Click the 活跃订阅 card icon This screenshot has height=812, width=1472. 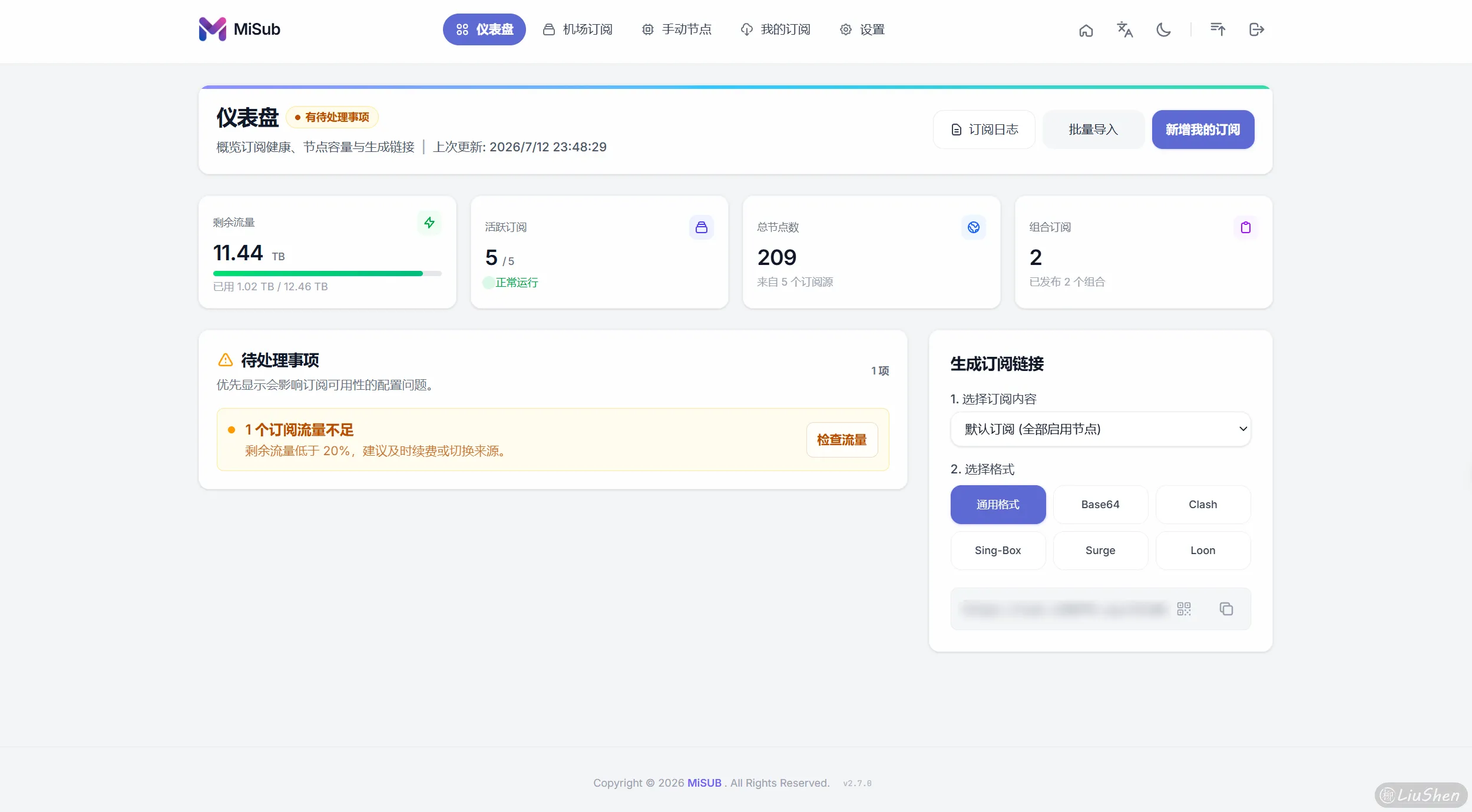pos(702,227)
